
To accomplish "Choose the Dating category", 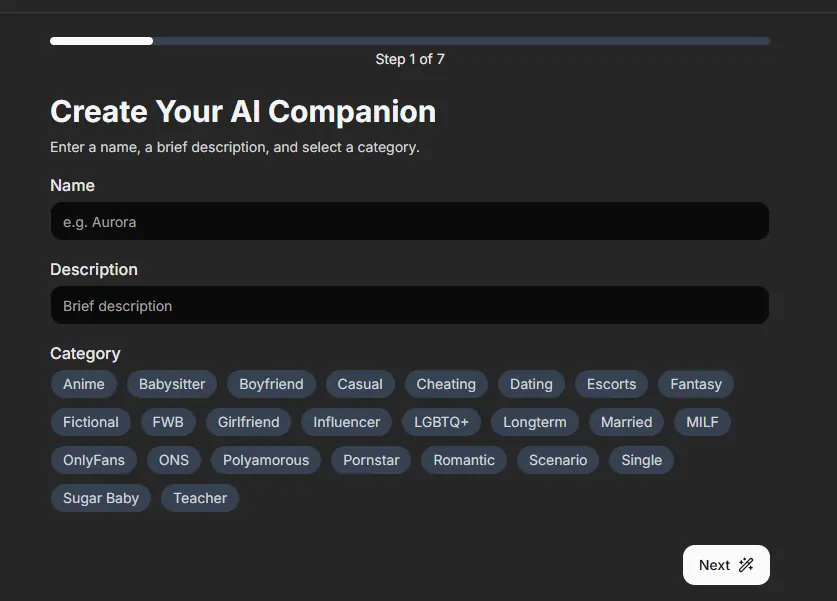I will tap(531, 384).
